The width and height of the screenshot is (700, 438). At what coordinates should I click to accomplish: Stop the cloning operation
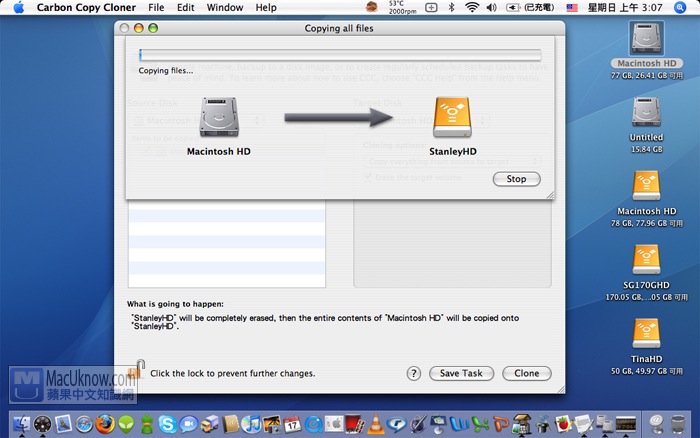pos(517,179)
